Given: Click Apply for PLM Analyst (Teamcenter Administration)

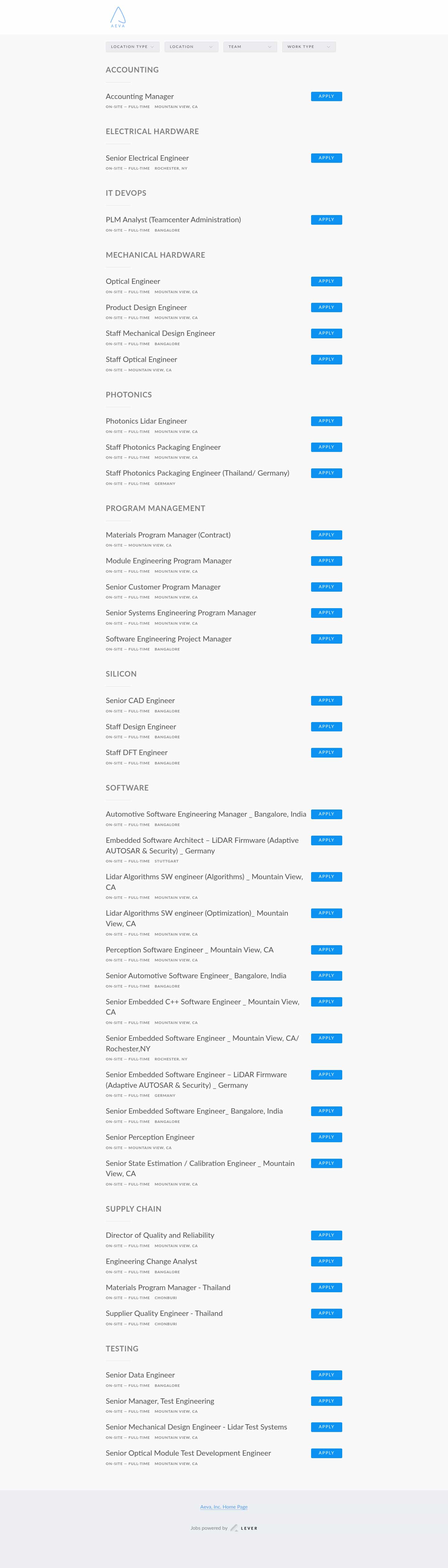Looking at the screenshot, I should pyautogui.click(x=326, y=220).
